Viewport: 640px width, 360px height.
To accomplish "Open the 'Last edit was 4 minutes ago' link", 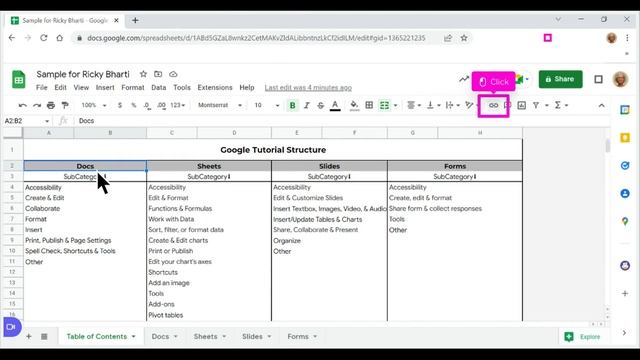I will point(308,87).
